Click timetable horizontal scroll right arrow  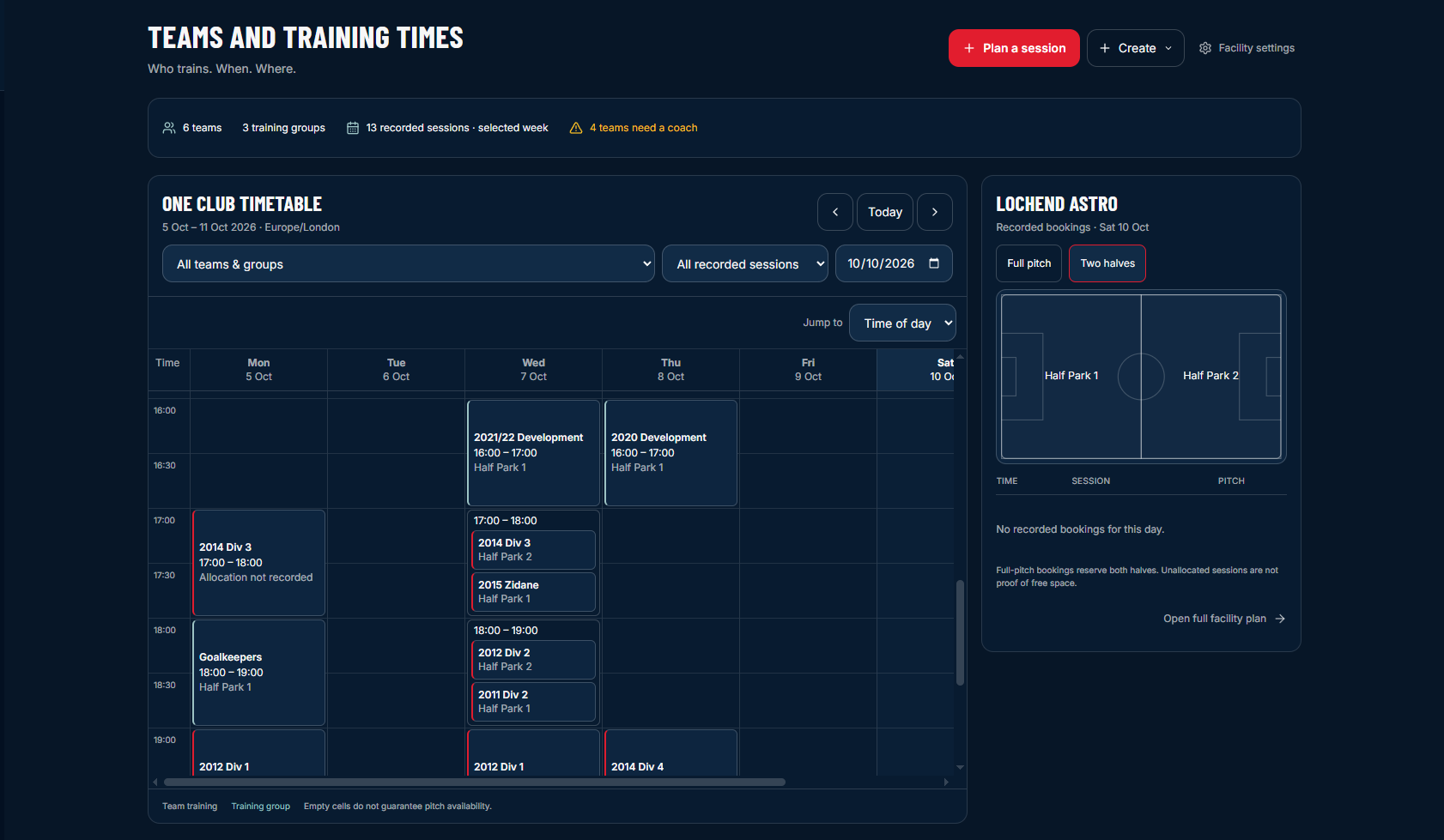tap(946, 783)
